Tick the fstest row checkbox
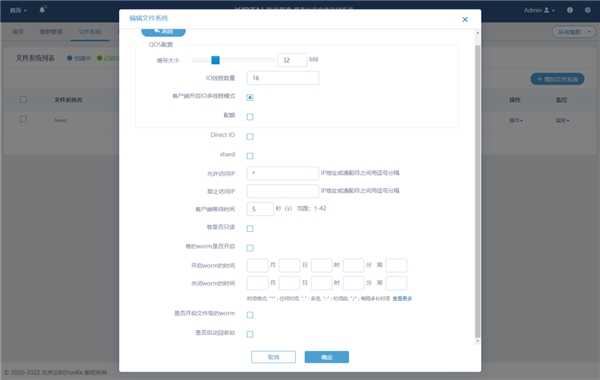The width and height of the screenshot is (600, 380). [x=23, y=119]
